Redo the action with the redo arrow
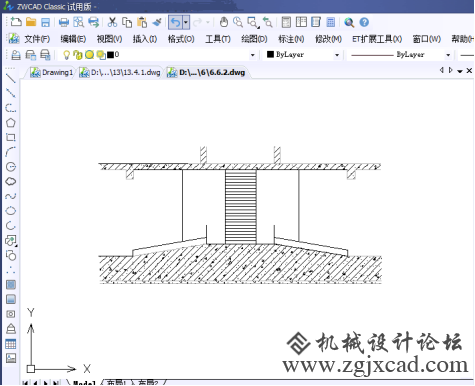475x386 pixels. click(198, 22)
